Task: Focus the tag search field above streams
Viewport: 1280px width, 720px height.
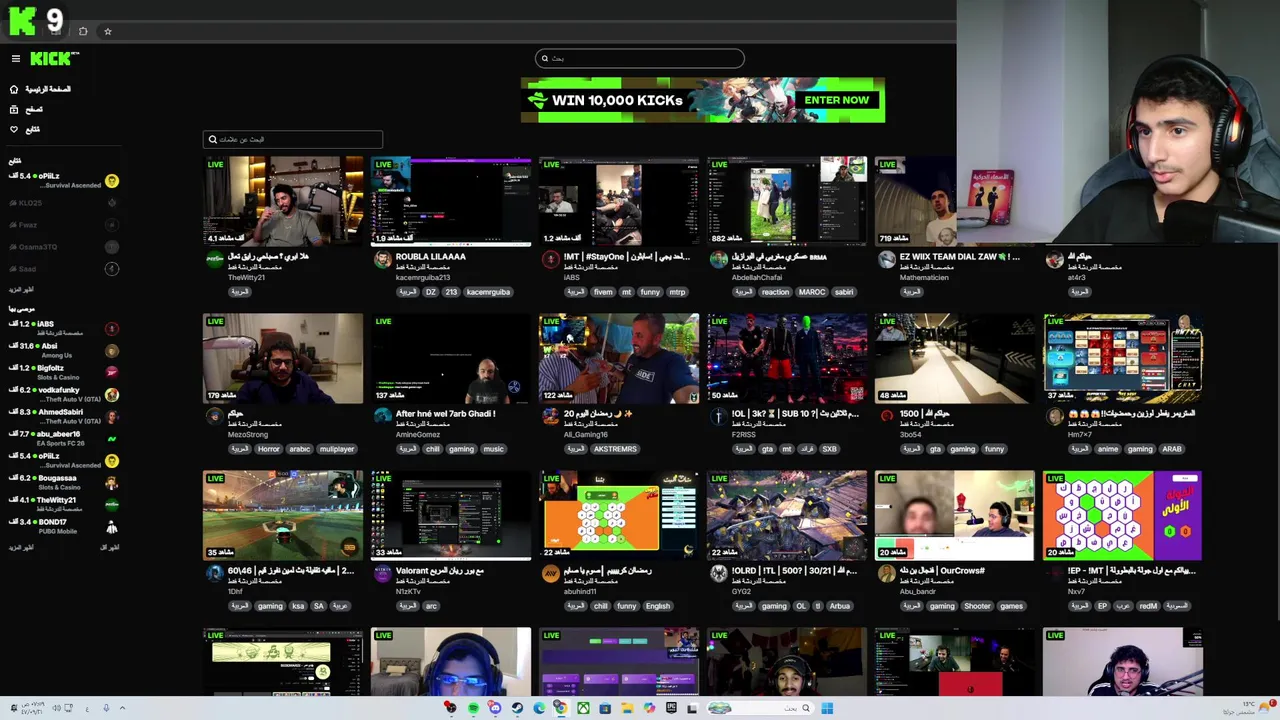Action: click(293, 139)
